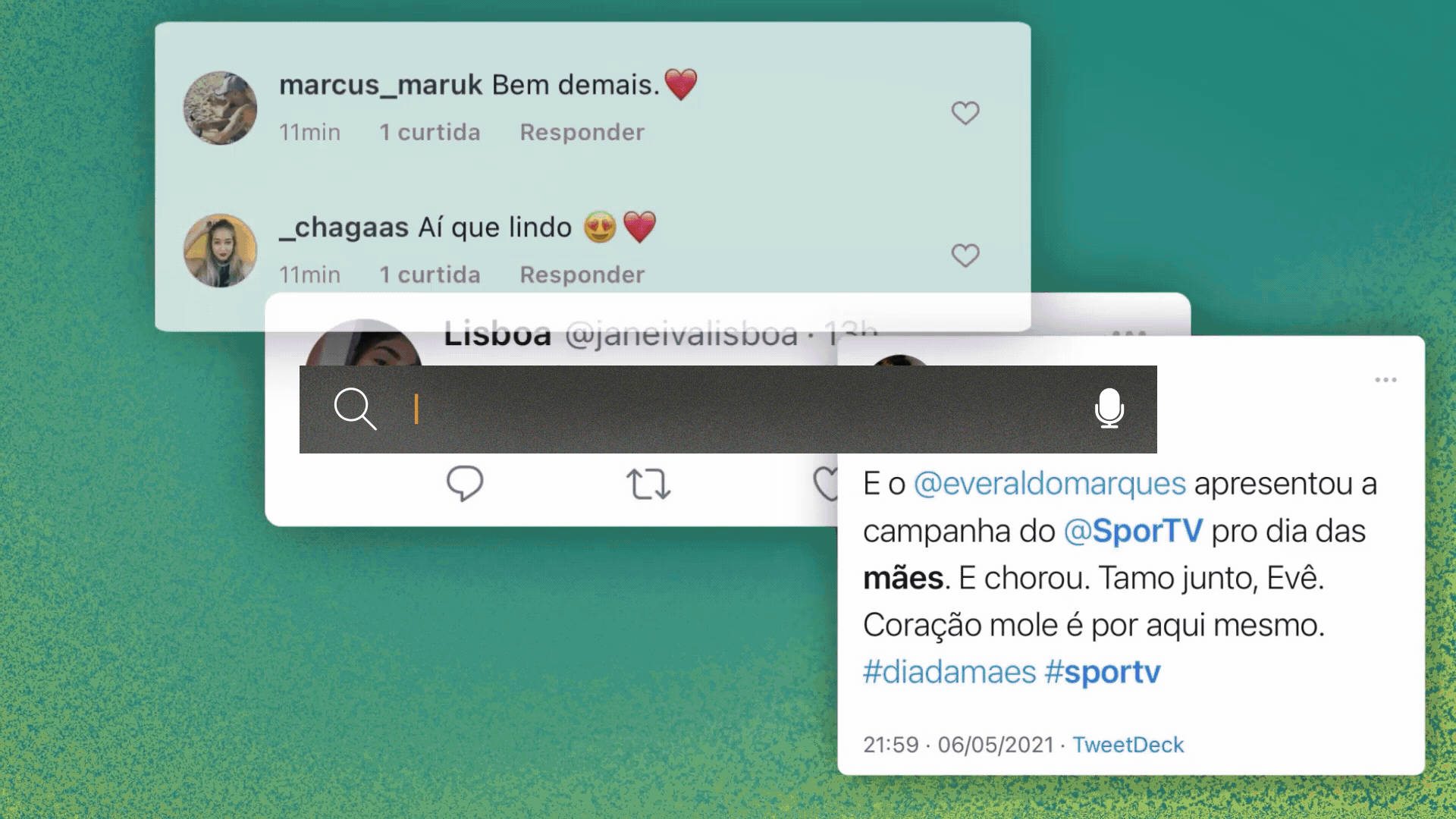Image resolution: width=1456 pixels, height=819 pixels.
Task: Open the three-dots menu on right tweet
Action: pyautogui.click(x=1385, y=380)
